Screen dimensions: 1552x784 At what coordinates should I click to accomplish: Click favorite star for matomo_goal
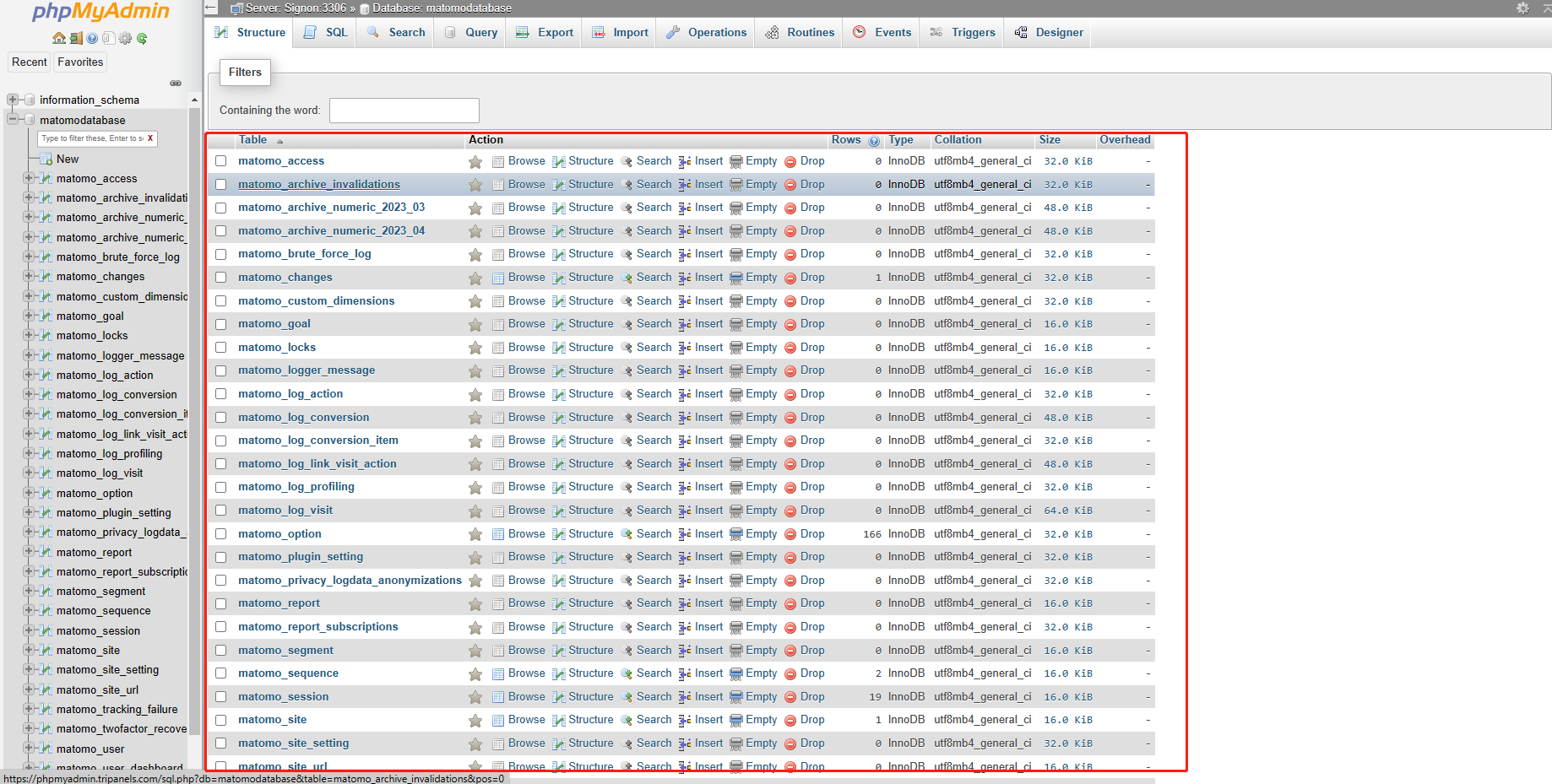pyautogui.click(x=475, y=324)
